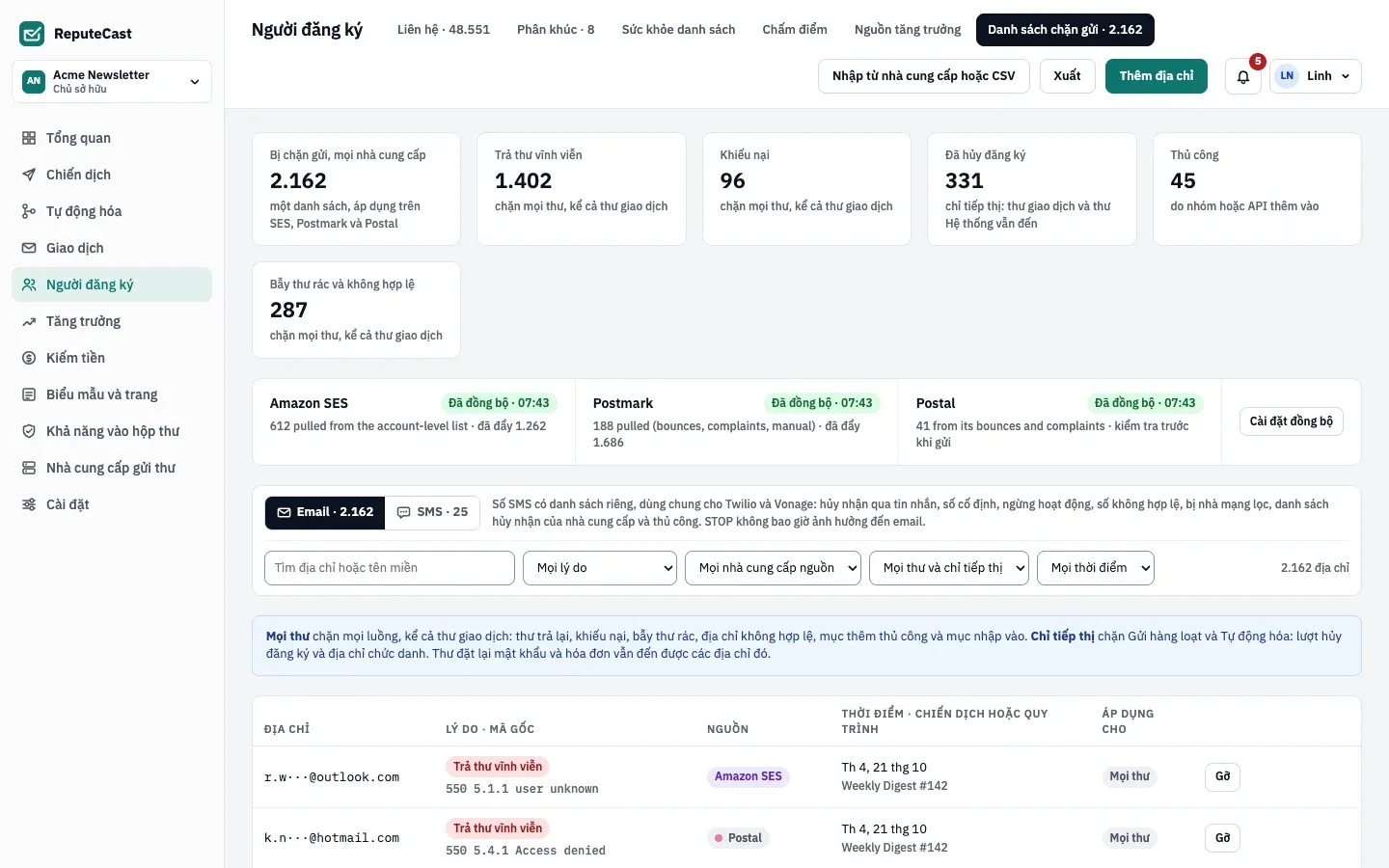1389x868 pixels.
Task: Click the Giao dịch envelope icon
Action: pyautogui.click(x=29, y=248)
